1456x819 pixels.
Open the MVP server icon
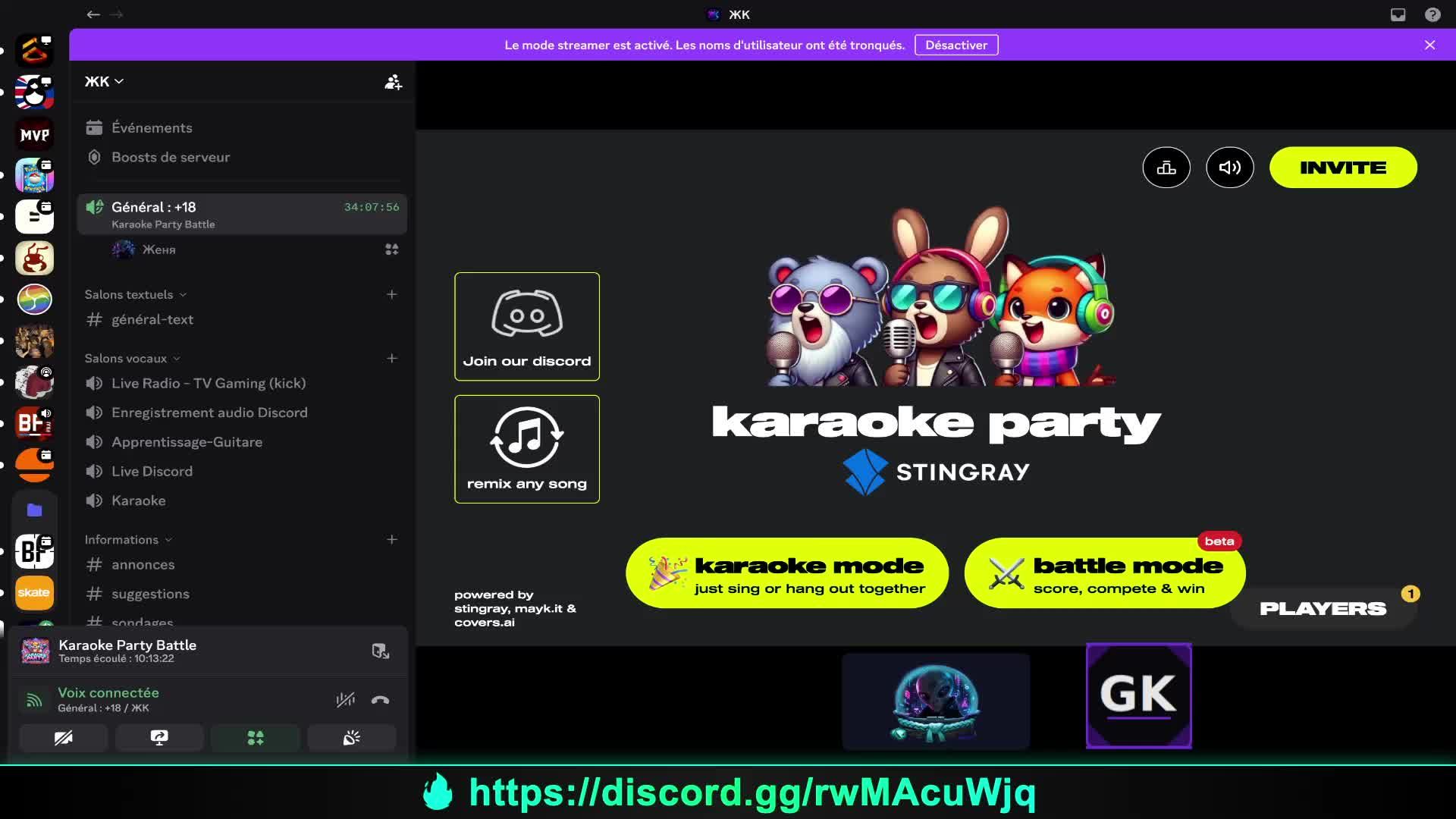point(35,135)
